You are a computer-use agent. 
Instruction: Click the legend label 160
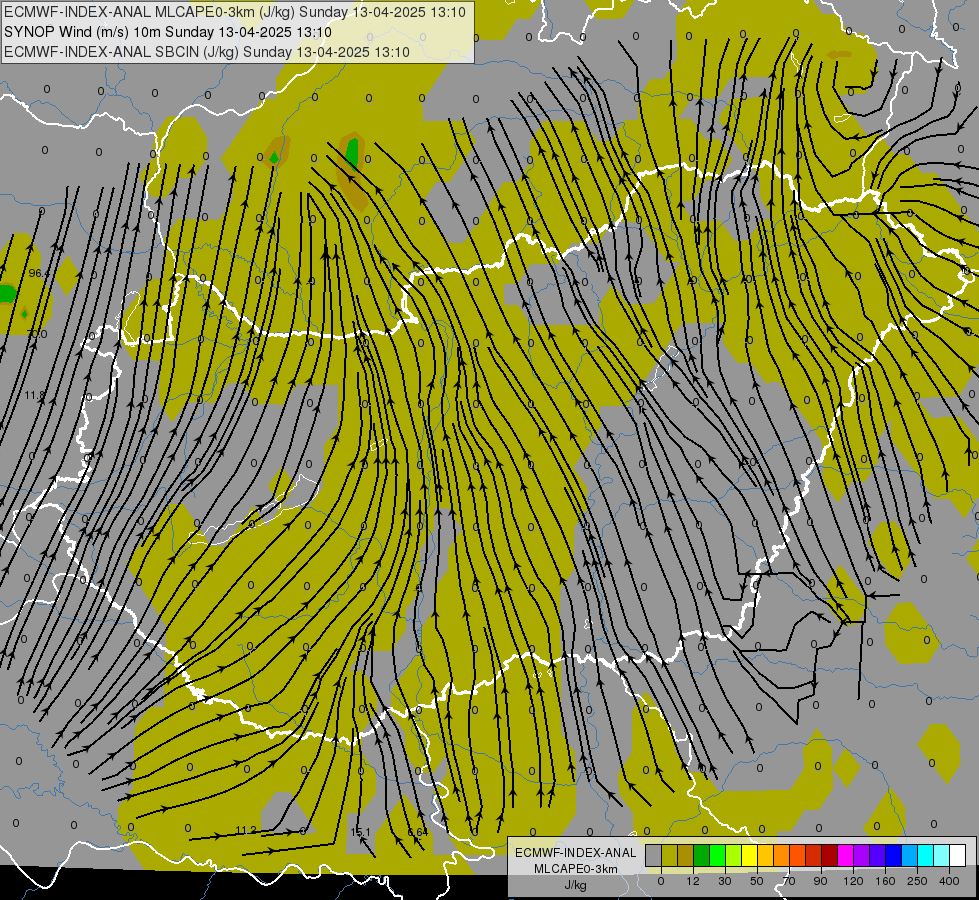[x=885, y=881]
